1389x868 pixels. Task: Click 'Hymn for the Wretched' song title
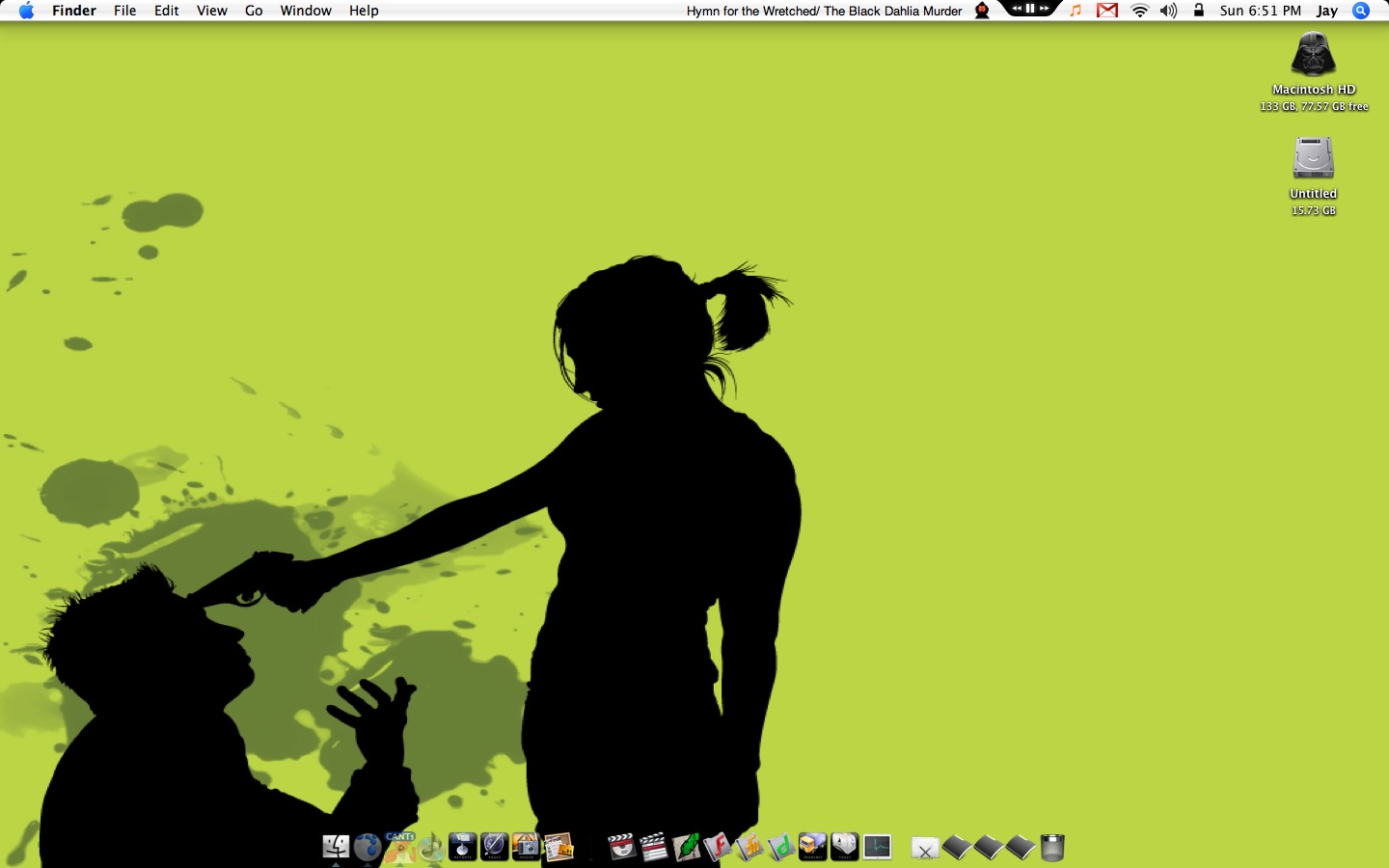[x=751, y=11]
